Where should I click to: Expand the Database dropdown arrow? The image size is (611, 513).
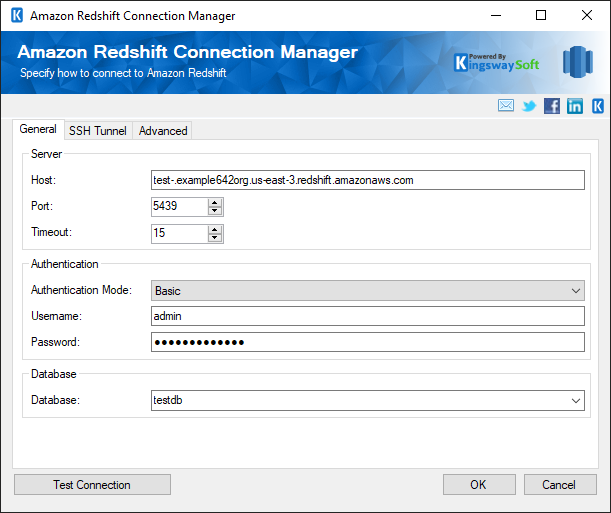[x=576, y=400]
